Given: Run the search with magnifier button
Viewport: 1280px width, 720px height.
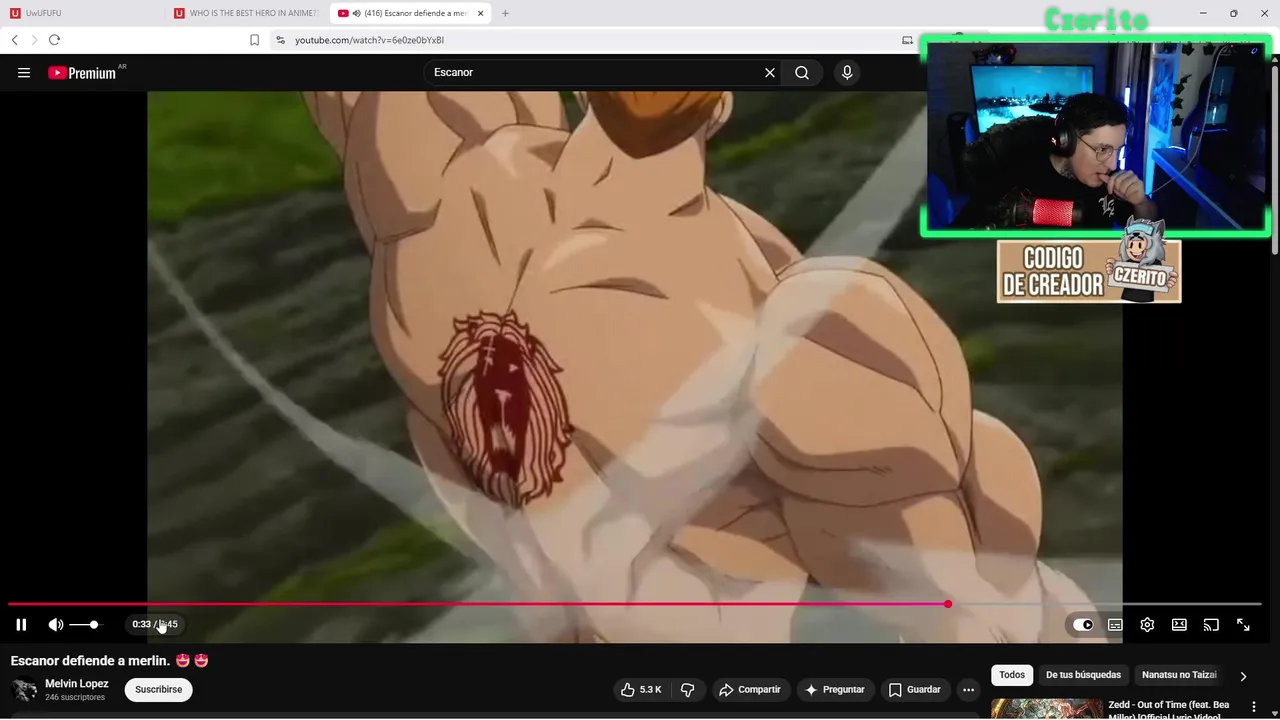Looking at the screenshot, I should click(x=802, y=73).
